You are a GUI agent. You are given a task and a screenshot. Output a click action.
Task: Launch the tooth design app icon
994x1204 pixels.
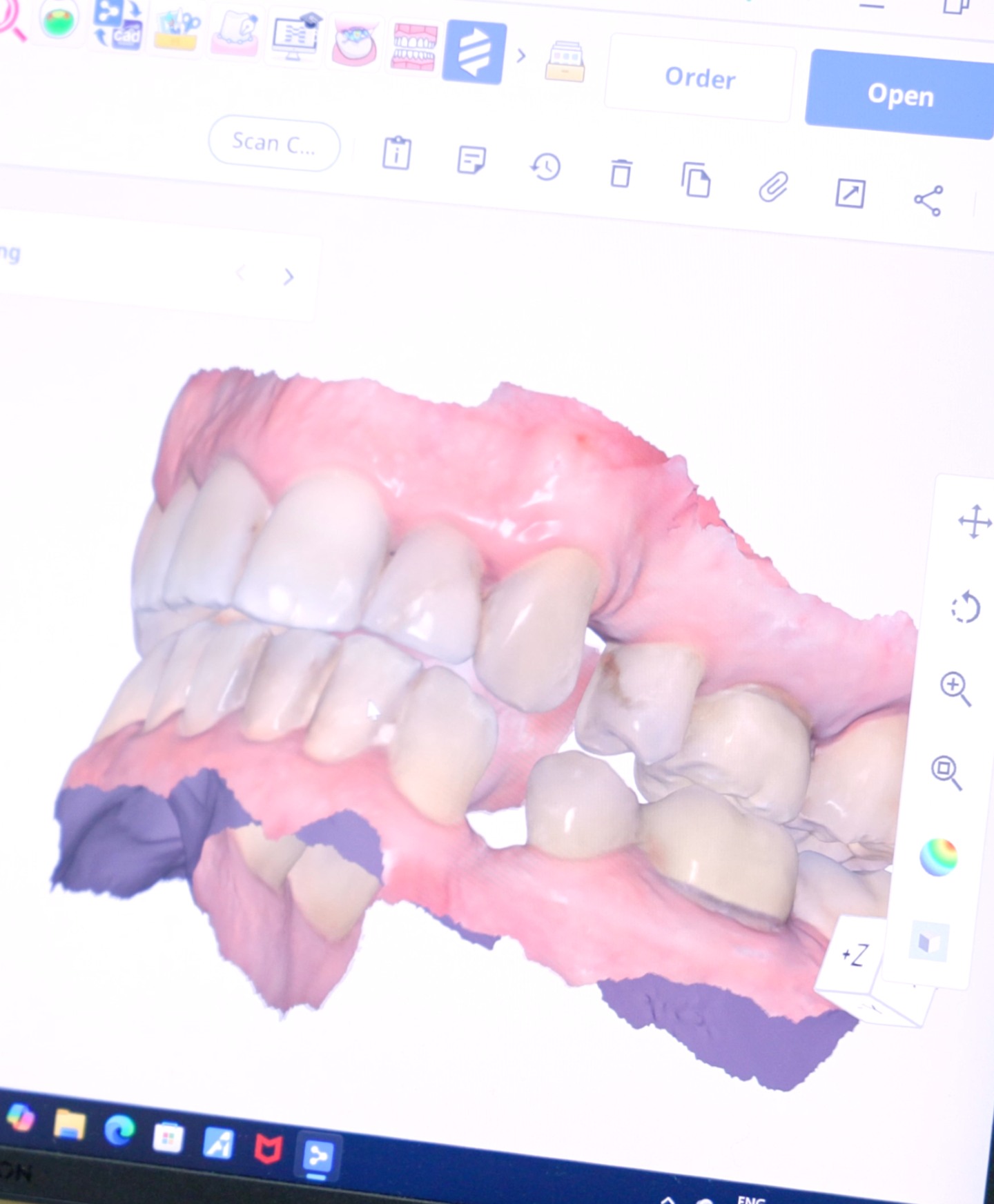(235, 35)
